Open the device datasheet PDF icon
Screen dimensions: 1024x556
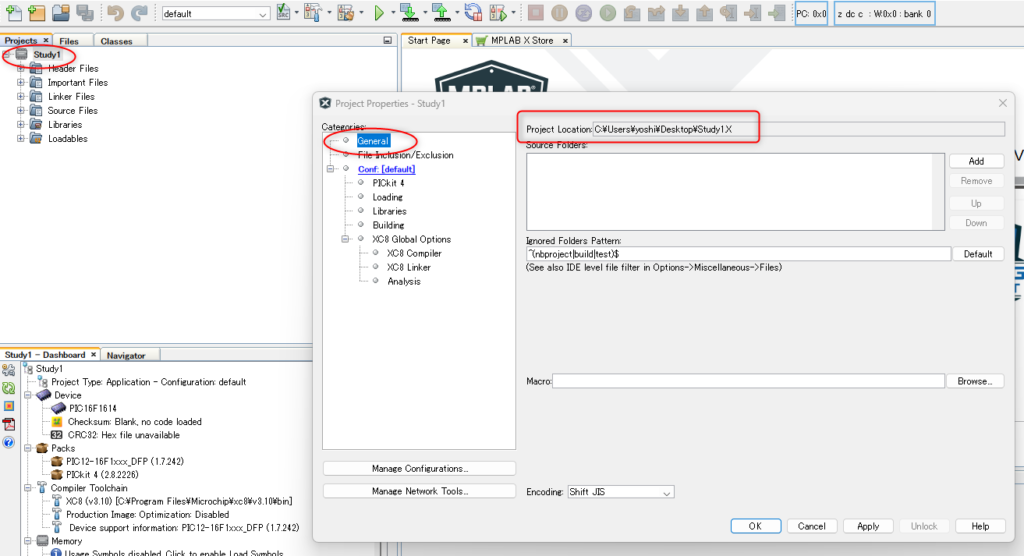(x=9, y=424)
